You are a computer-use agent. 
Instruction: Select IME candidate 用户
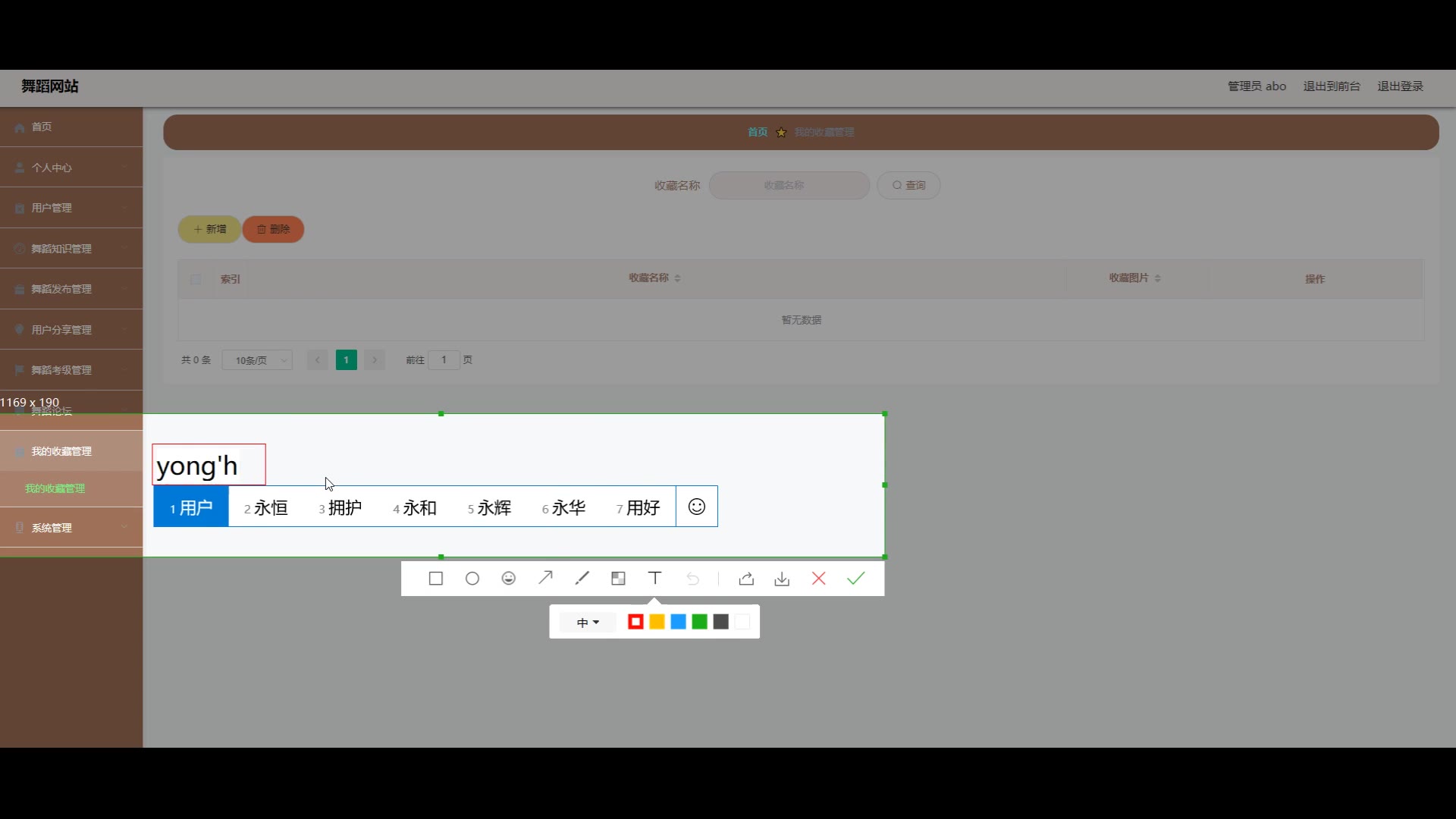click(x=190, y=507)
